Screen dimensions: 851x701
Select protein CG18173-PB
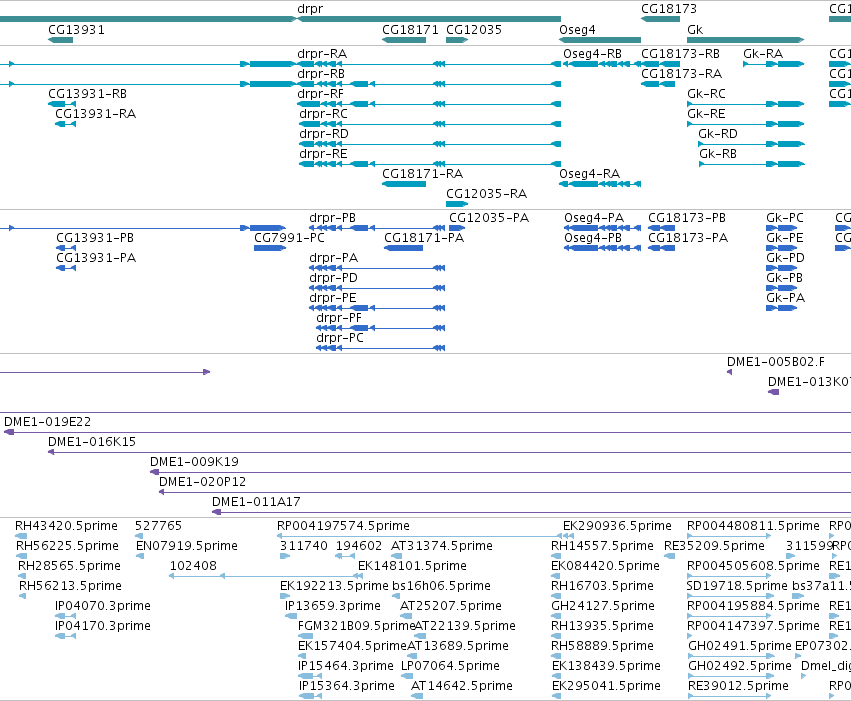687,218
